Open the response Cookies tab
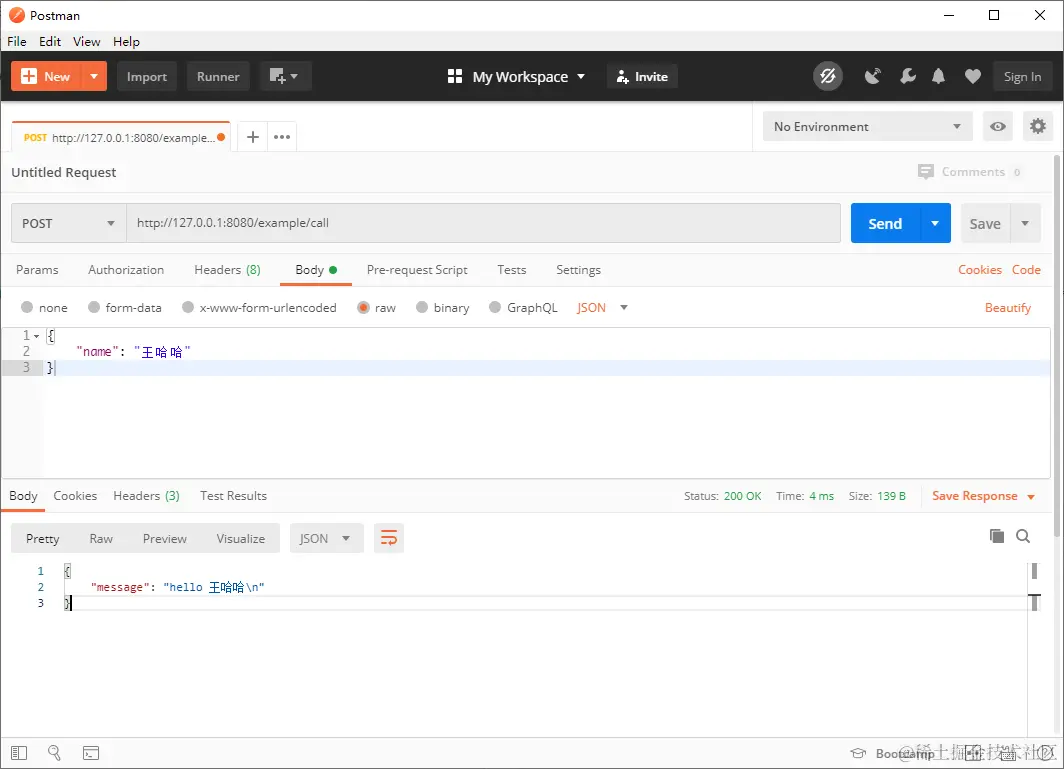 click(75, 495)
